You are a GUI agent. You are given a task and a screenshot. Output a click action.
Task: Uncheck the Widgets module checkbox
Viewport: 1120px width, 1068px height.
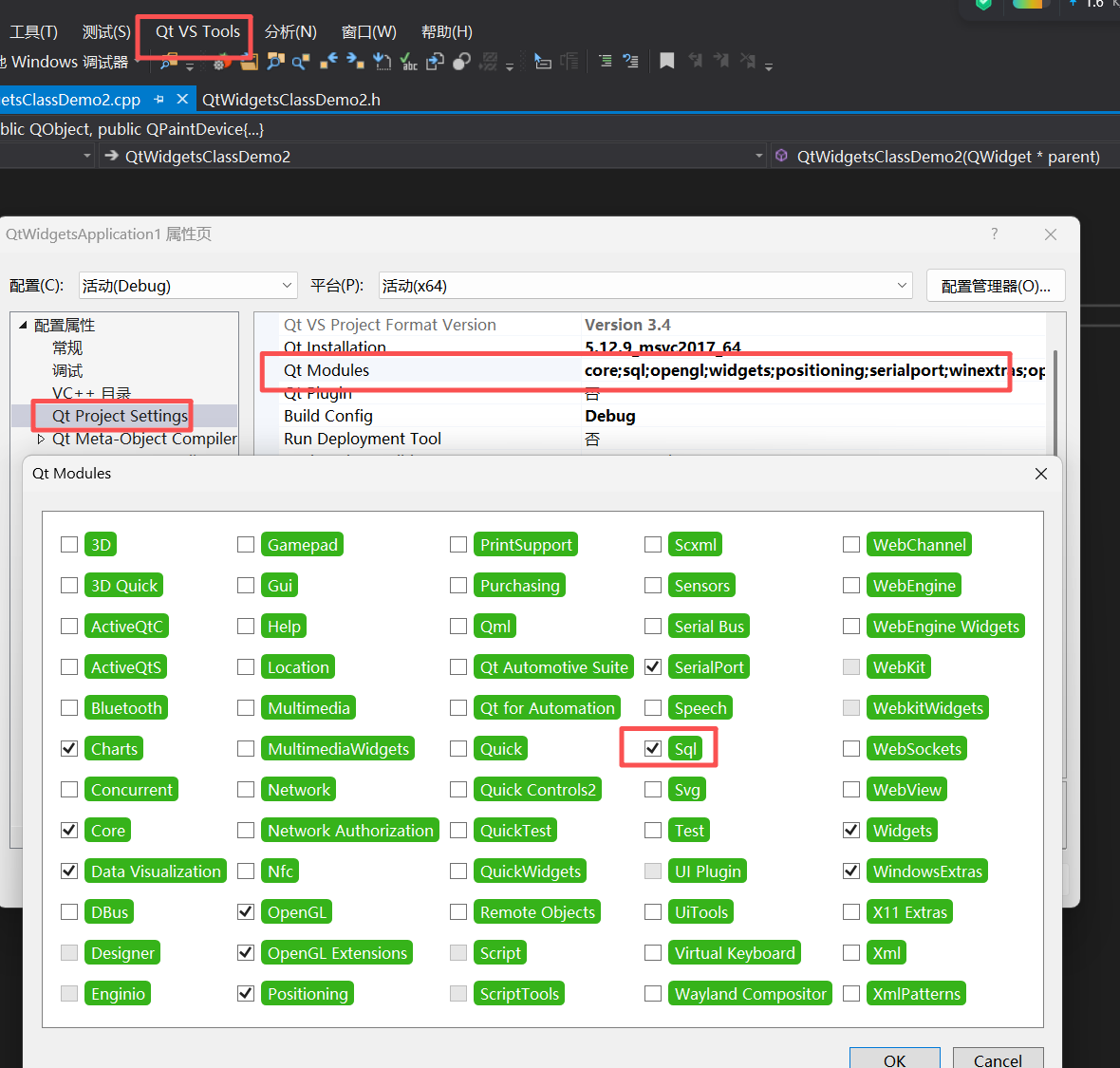[851, 830]
